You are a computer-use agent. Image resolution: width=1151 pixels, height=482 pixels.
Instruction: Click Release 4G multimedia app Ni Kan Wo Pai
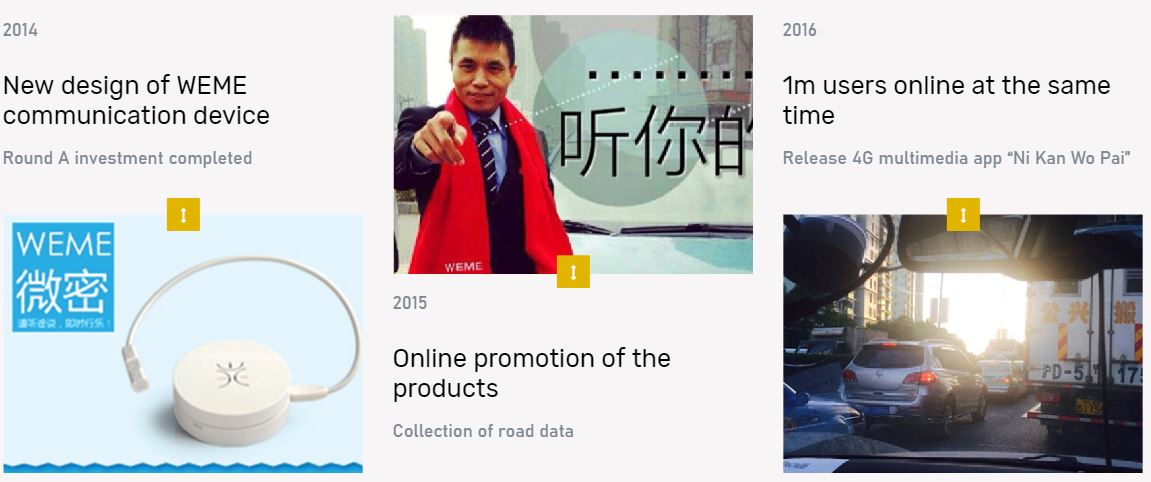pyautogui.click(x=956, y=158)
